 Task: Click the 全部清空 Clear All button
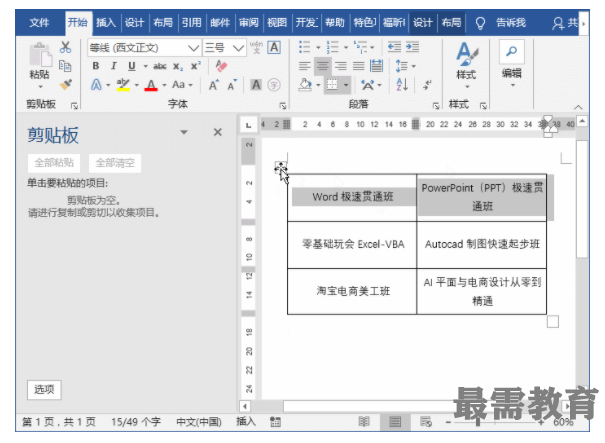point(115,163)
